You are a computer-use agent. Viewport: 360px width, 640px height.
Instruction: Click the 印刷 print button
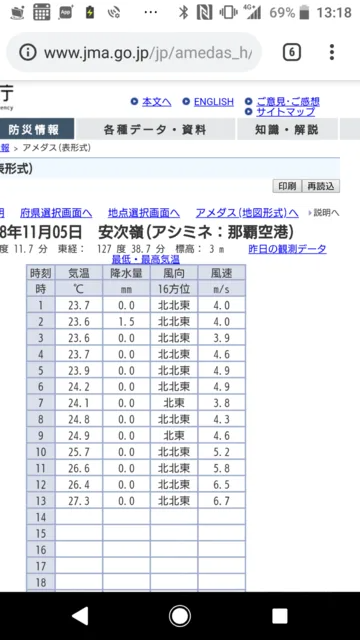[287, 186]
